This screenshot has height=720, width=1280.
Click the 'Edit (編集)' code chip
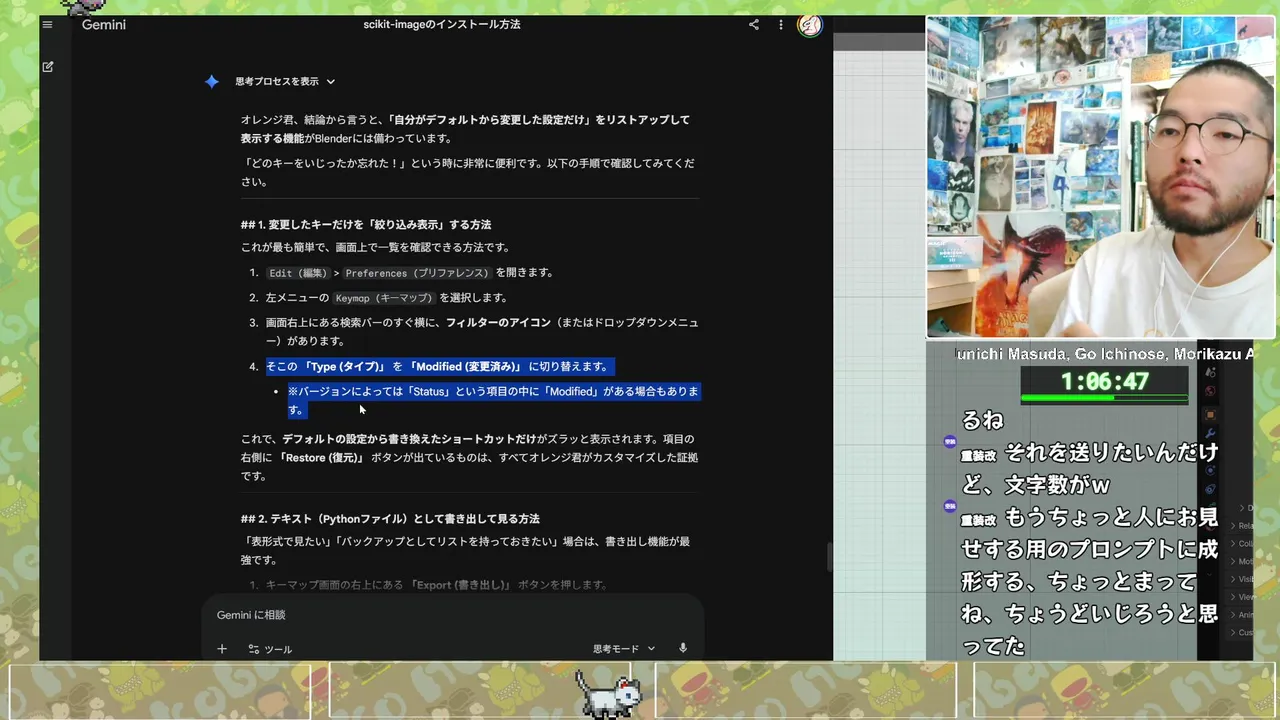tap(298, 273)
